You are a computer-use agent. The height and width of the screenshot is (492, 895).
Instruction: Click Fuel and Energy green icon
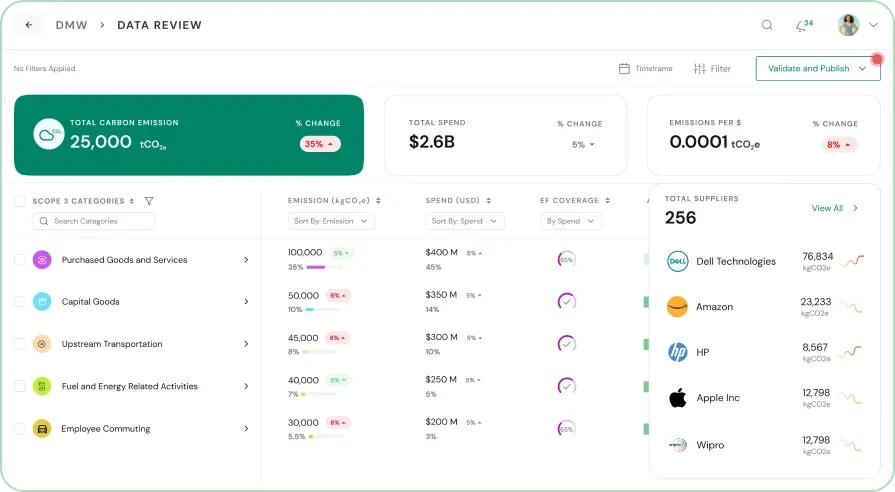tap(42, 386)
